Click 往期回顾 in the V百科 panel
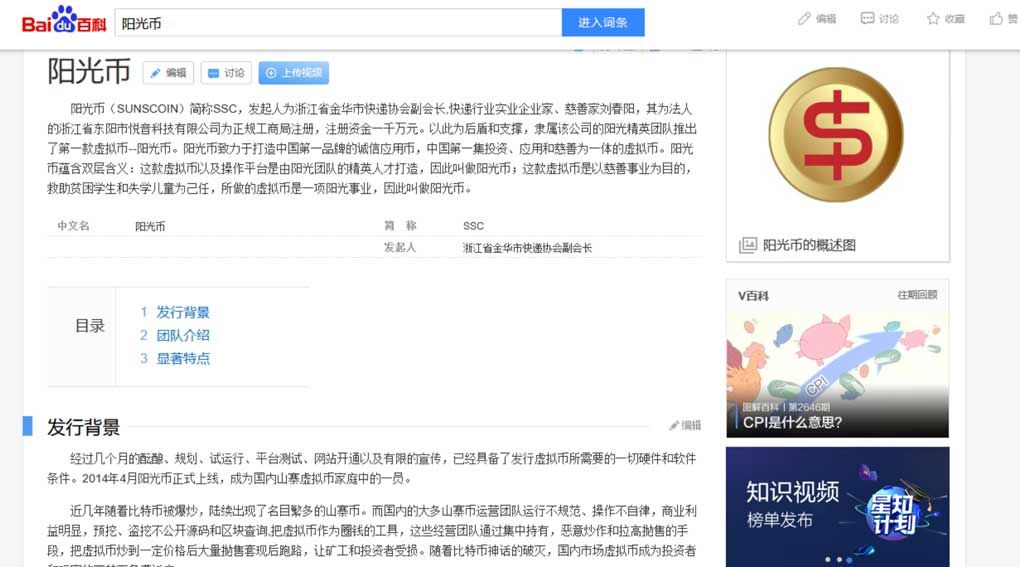The image size is (1020, 567). [917, 295]
